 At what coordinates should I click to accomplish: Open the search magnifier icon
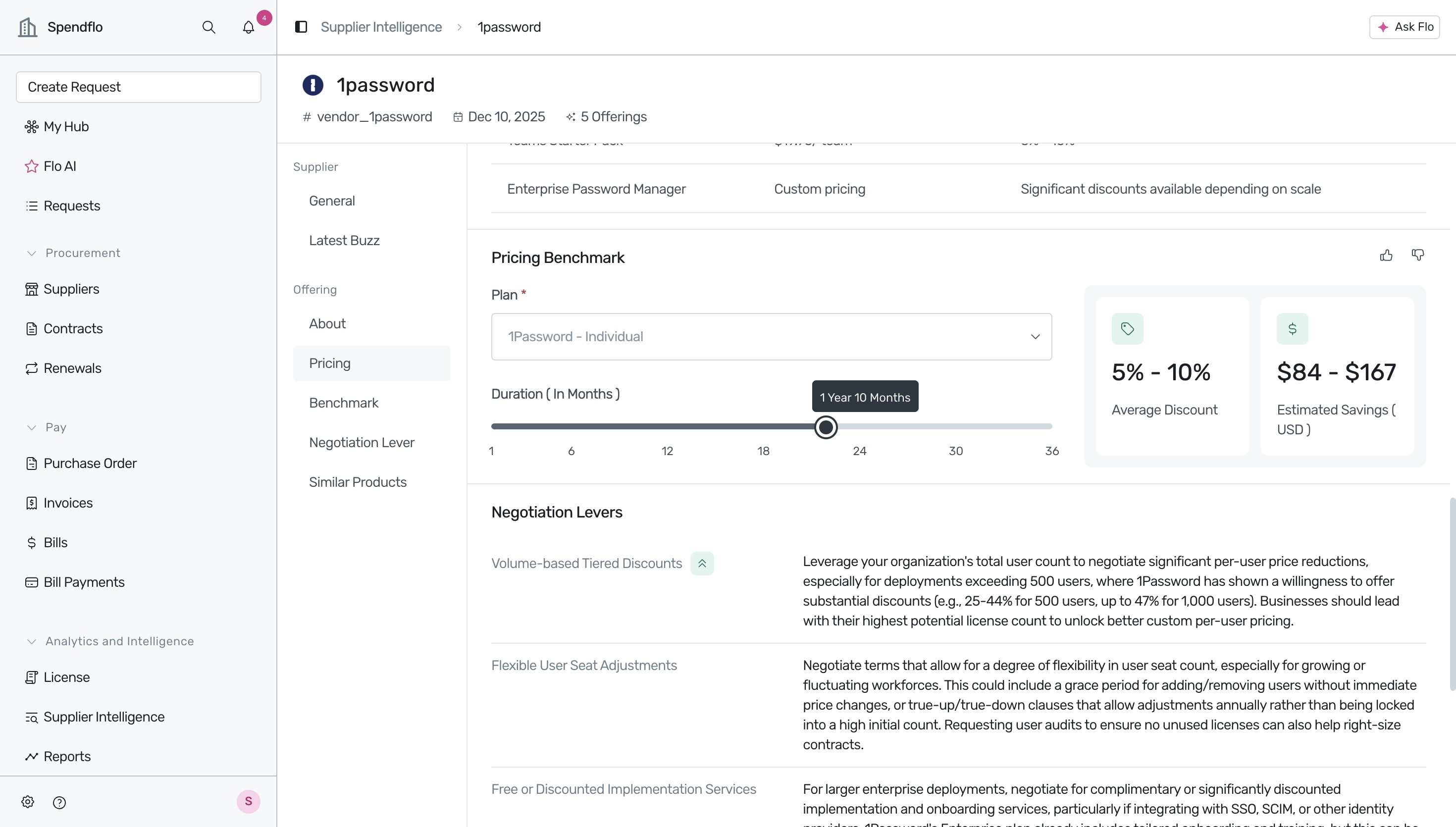[208, 27]
